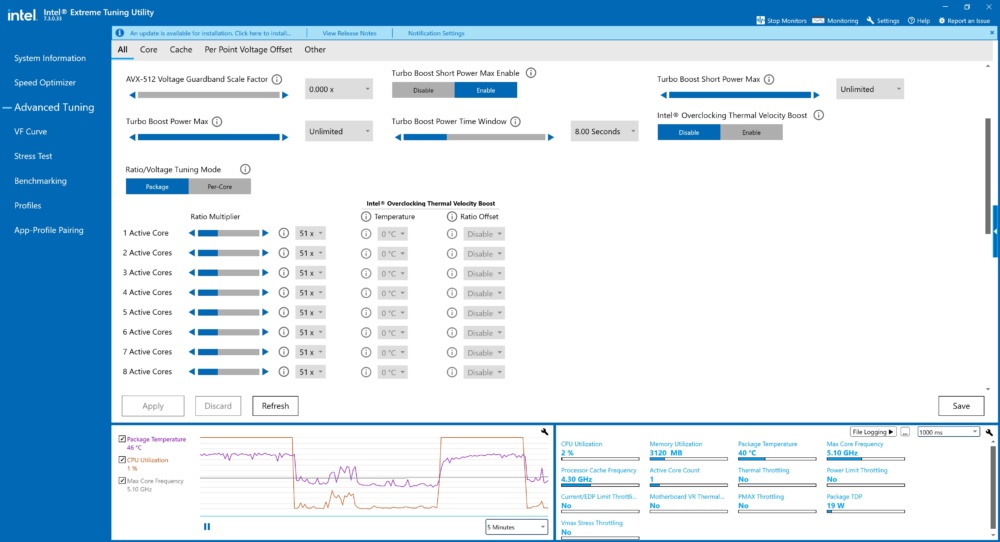The image size is (1000, 542).
Task: Open System Information in sidebar
Action: coord(50,58)
